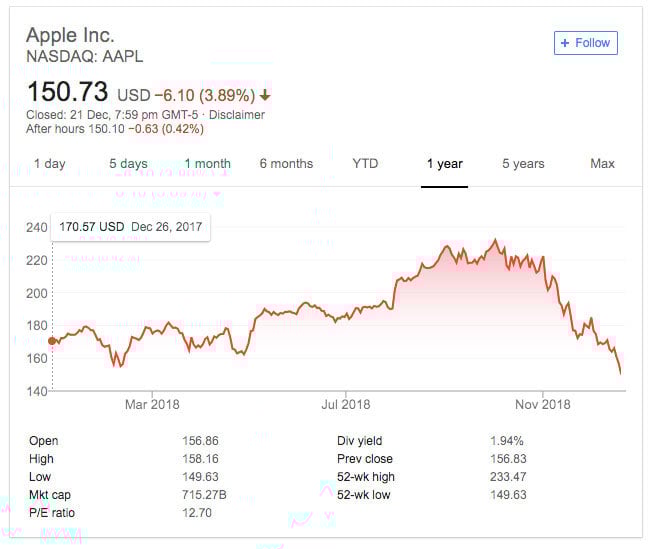Click the 150.73 price figure

pyautogui.click(x=67, y=93)
